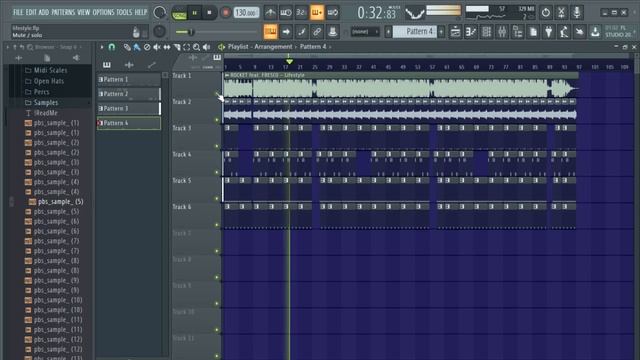Pause playback with the pause button
Image resolution: width=640 pixels, height=360 pixels.
(195, 13)
